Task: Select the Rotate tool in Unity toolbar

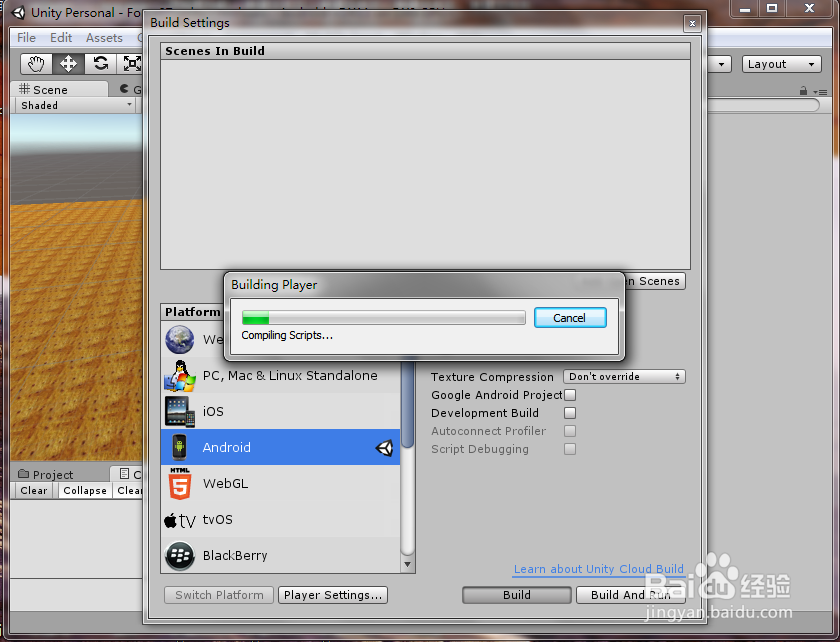Action: [100, 64]
